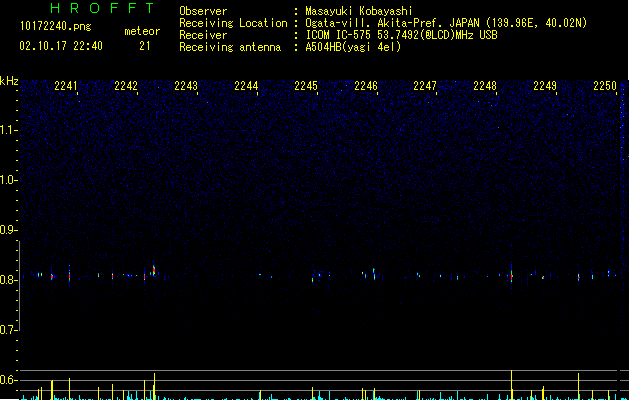Click the meteor echo streak after 2248
This screenshot has width=629, height=400.
point(511,275)
